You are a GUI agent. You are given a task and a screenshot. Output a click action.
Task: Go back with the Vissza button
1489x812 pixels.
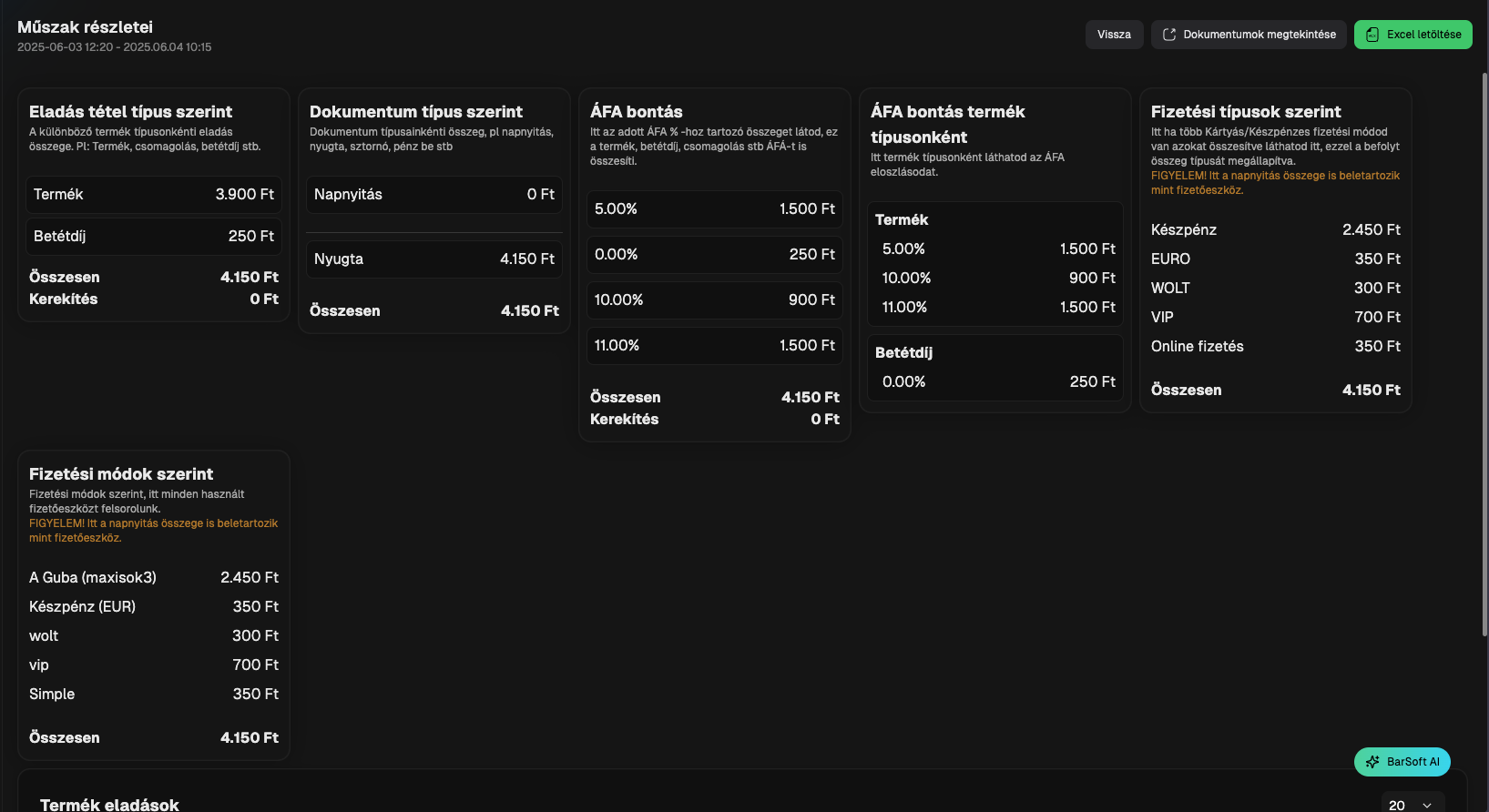click(1114, 35)
